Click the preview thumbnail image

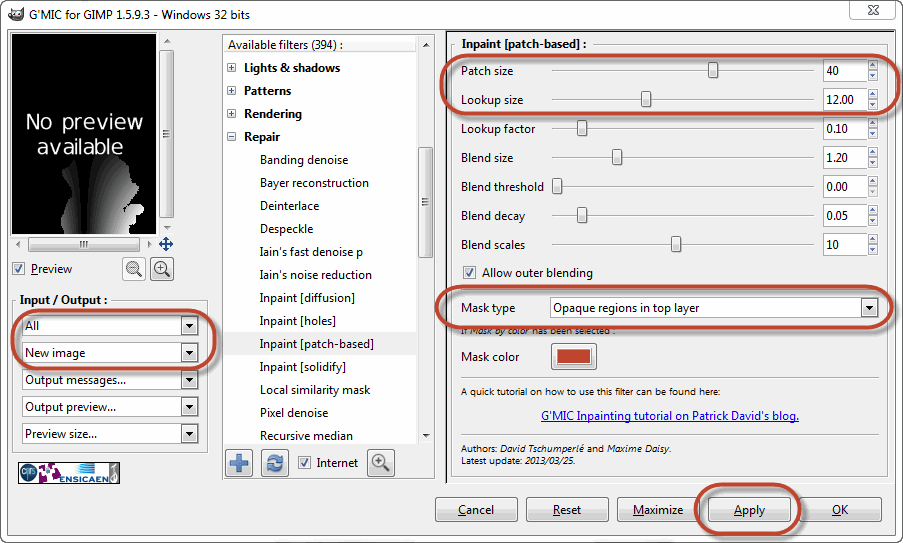pos(84,134)
